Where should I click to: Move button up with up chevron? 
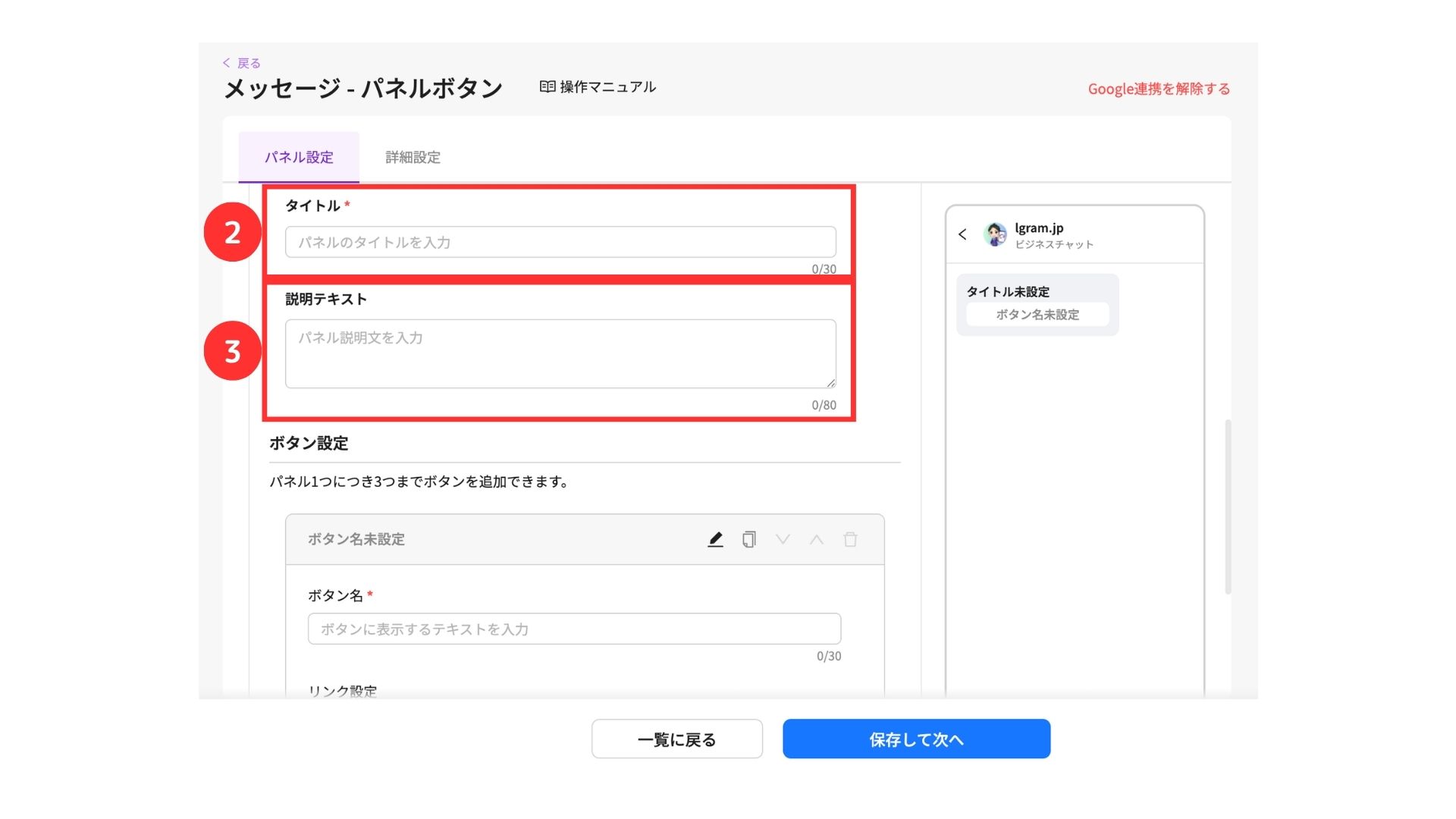(816, 539)
